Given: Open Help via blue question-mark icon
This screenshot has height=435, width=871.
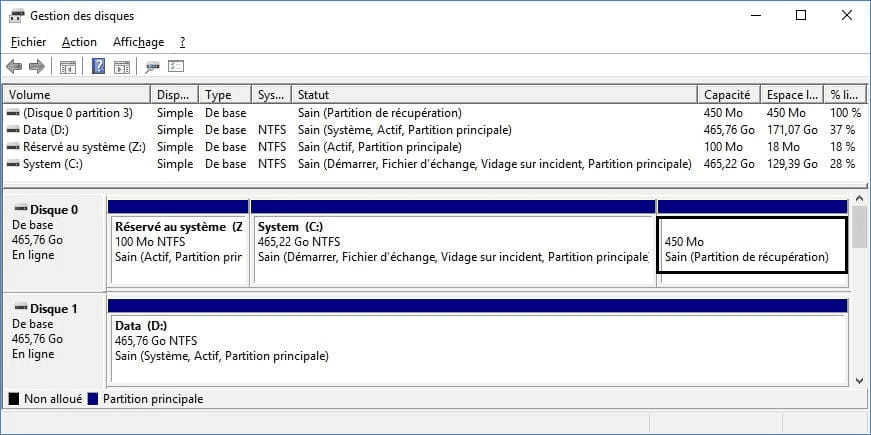Looking at the screenshot, I should [x=99, y=67].
